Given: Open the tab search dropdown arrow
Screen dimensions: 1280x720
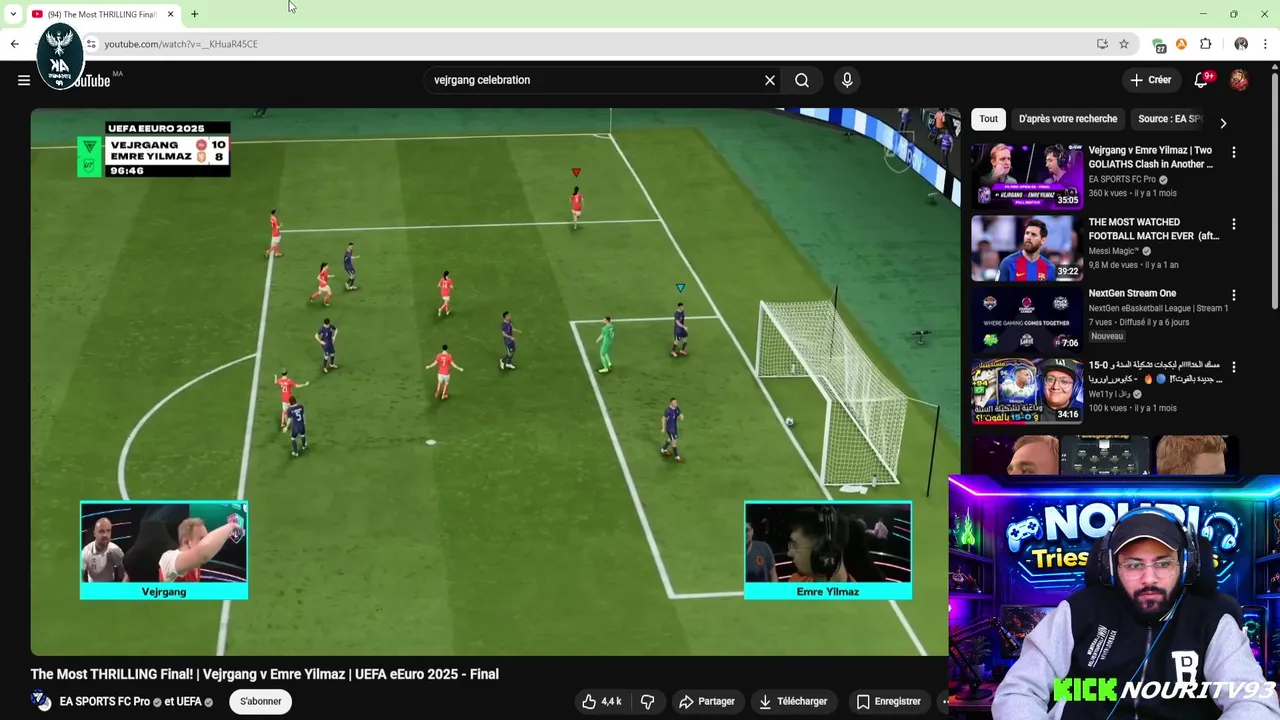Looking at the screenshot, I should click(x=13, y=14).
